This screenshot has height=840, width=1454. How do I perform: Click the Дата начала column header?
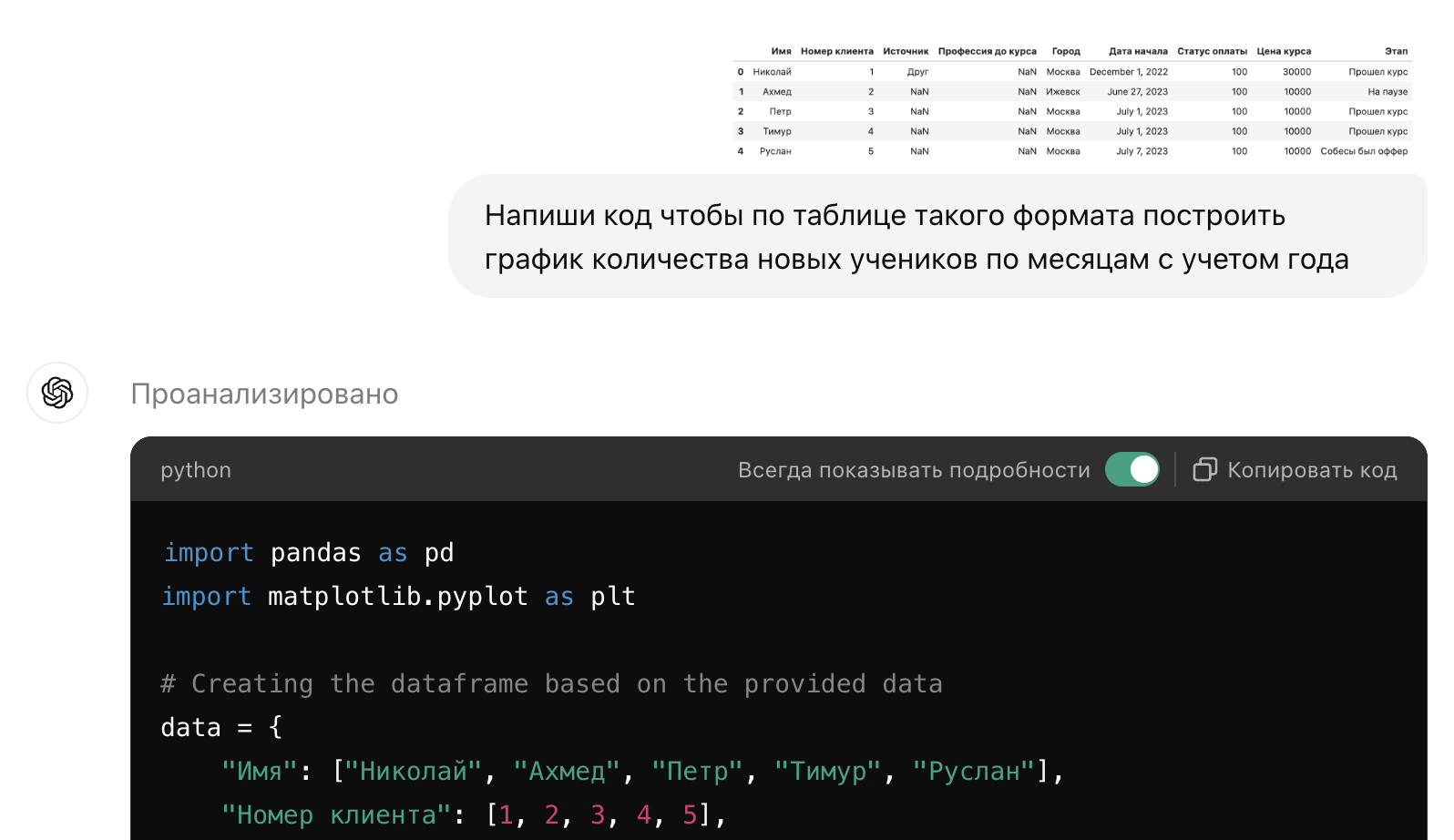(x=1138, y=51)
